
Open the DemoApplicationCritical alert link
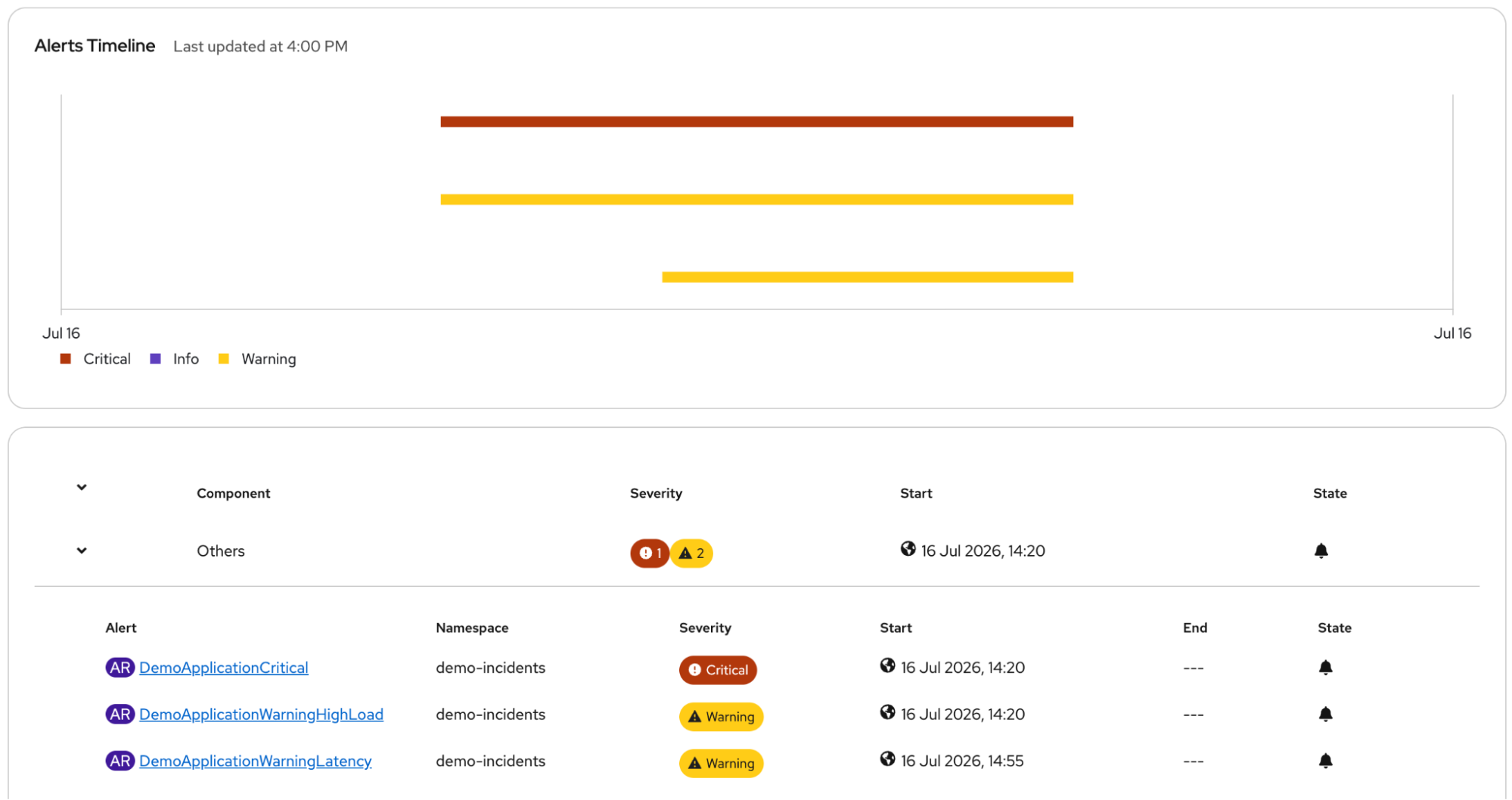pos(224,668)
